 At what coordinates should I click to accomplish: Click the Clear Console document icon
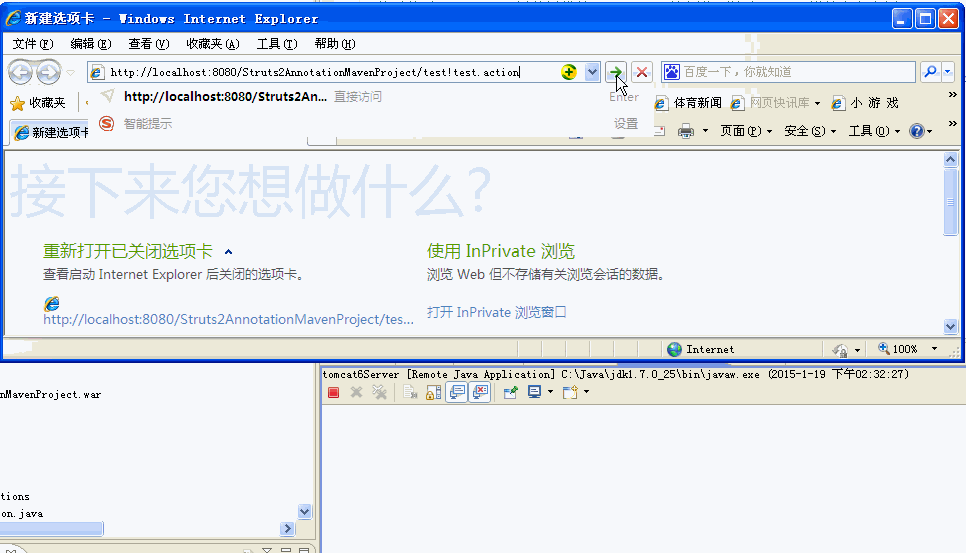410,392
